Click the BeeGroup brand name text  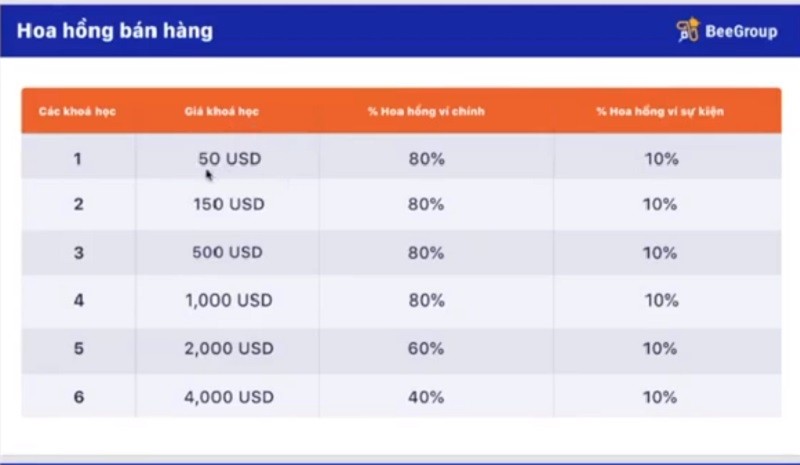741,31
